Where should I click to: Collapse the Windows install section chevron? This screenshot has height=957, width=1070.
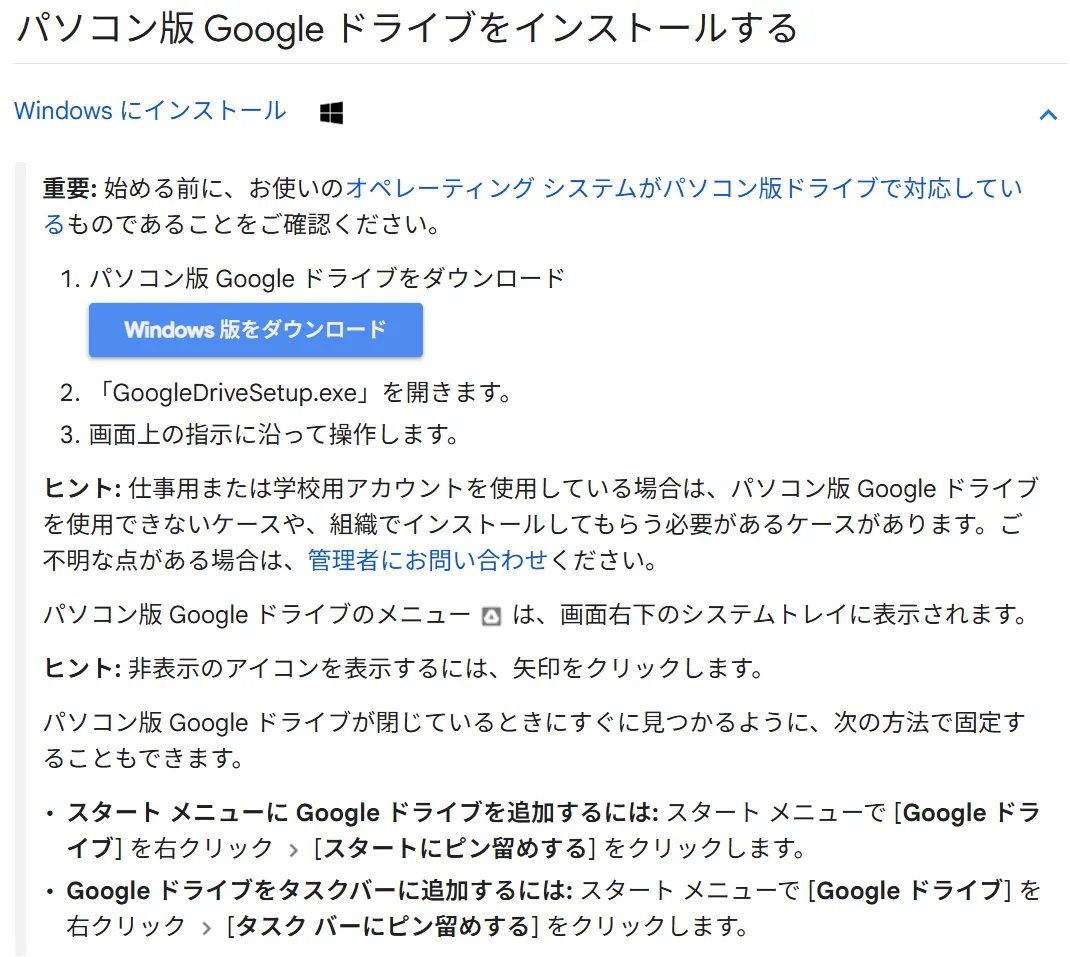1047,114
